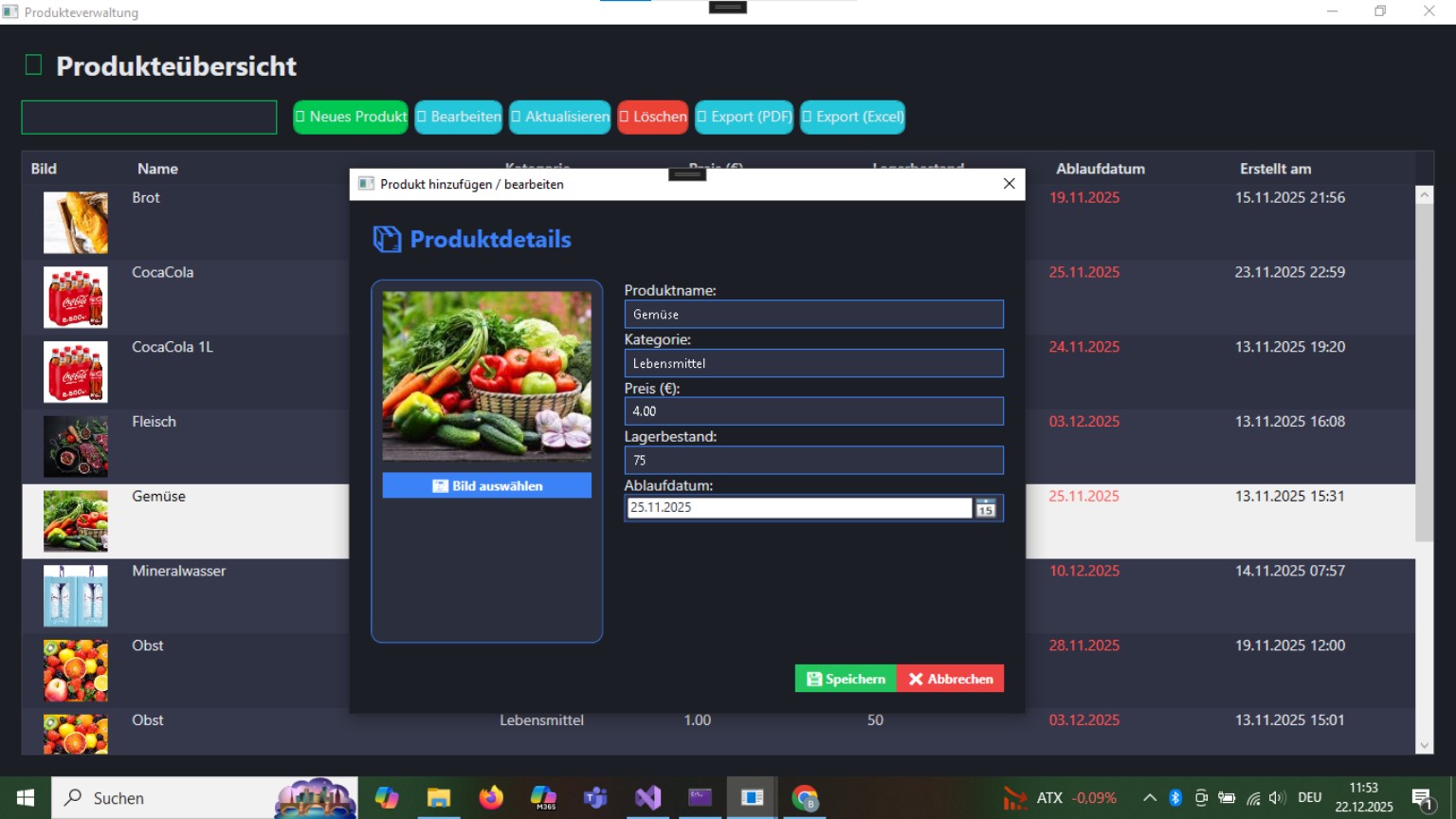
Task: Click the Neues Produkt toolbar button
Action: pos(351,117)
